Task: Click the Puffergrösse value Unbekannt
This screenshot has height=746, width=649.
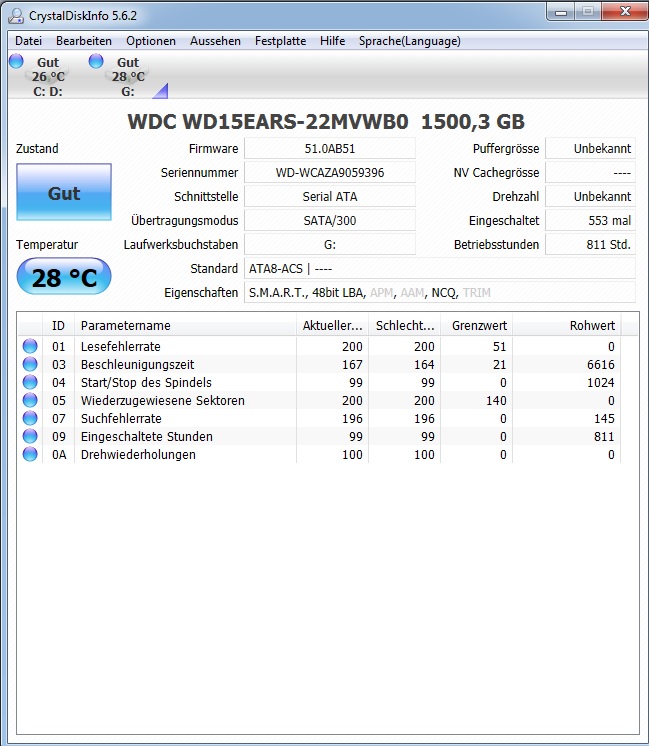Action: [590, 148]
